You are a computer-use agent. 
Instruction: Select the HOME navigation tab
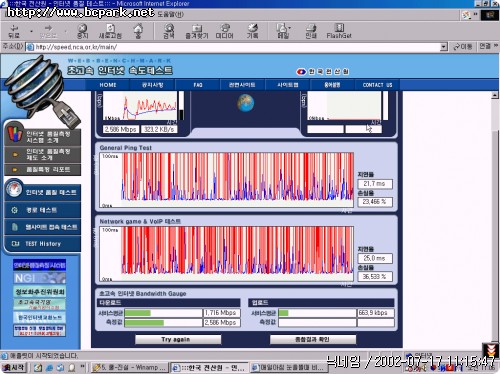108,85
